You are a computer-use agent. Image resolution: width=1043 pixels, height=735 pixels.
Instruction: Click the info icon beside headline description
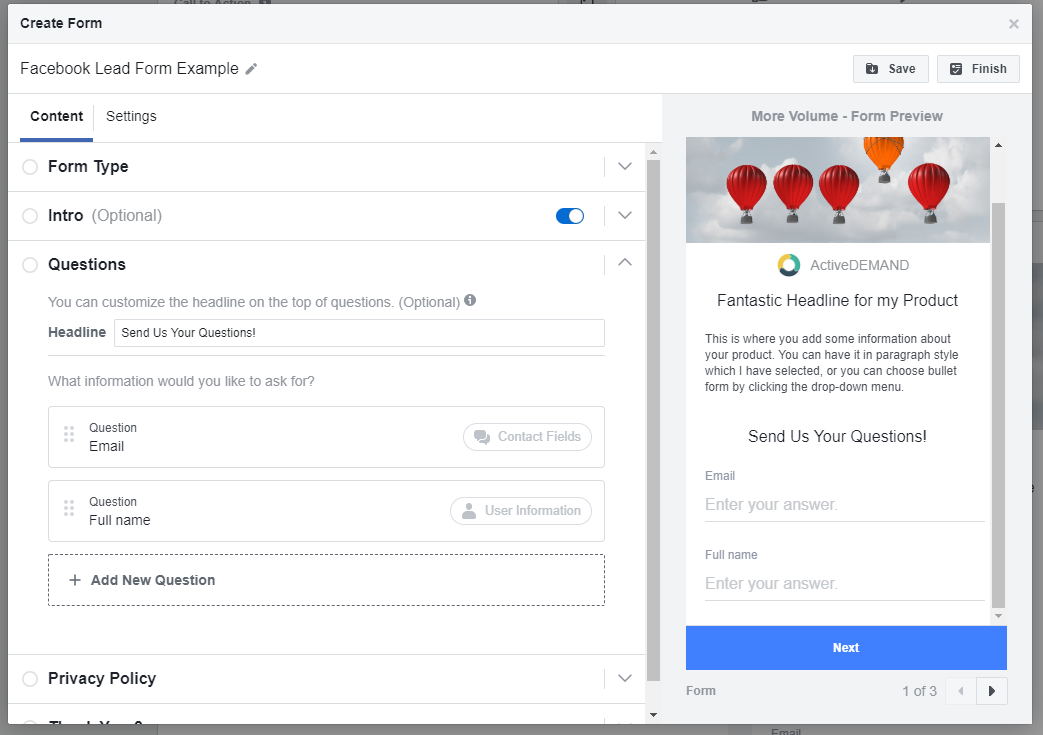click(470, 300)
